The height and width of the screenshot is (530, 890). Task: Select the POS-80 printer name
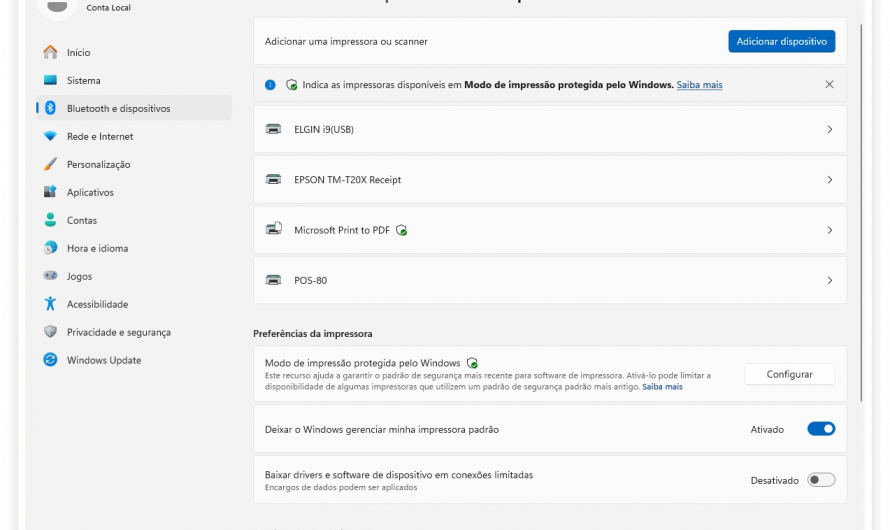coord(310,280)
